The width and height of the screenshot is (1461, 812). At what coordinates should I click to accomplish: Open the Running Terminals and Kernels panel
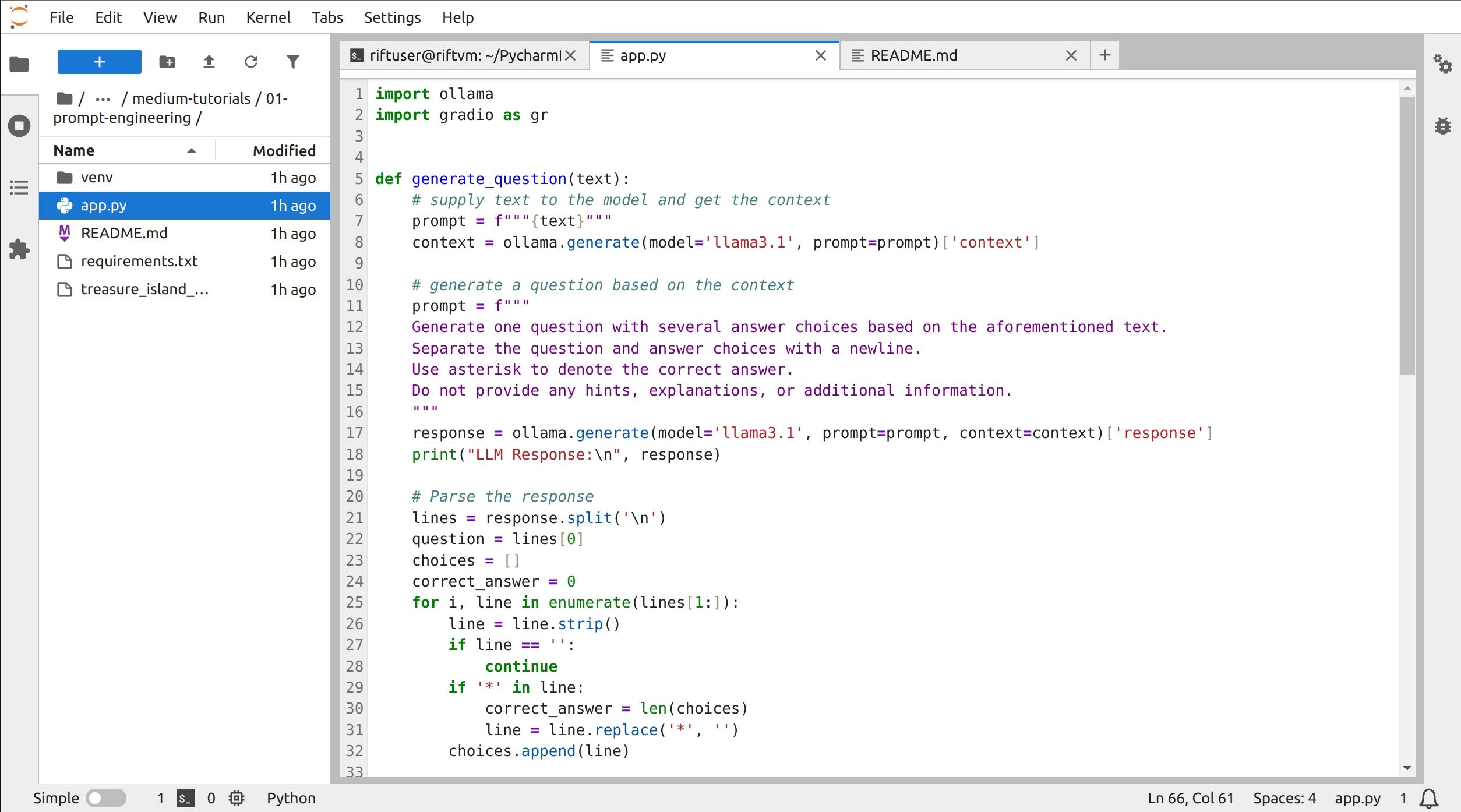pyautogui.click(x=19, y=126)
